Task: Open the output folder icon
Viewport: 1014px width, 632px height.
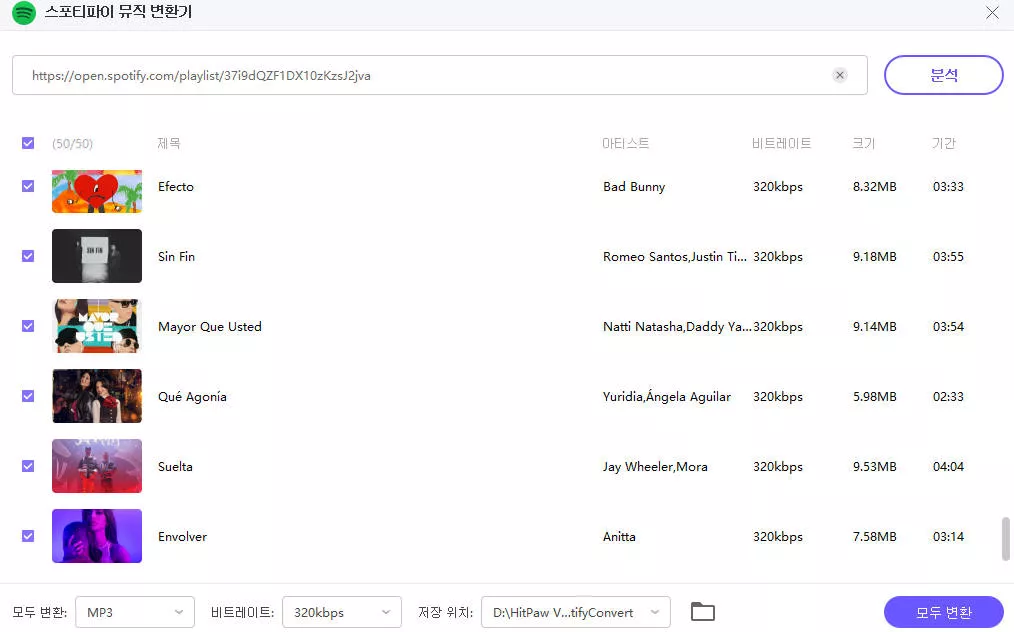Action: (x=702, y=611)
